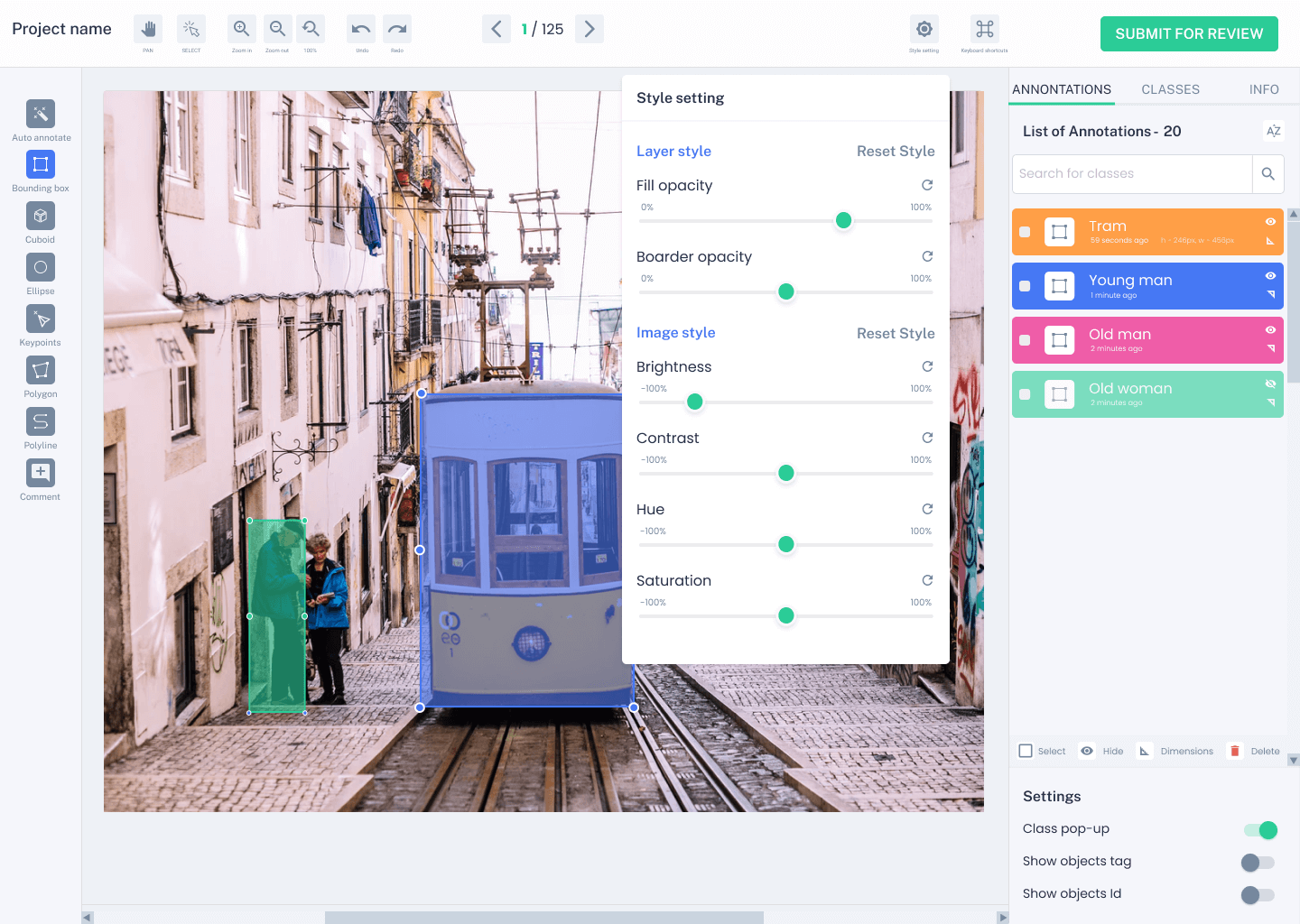Click the green bounding box on man
Screen dimensions: 1300x924
[277, 616]
